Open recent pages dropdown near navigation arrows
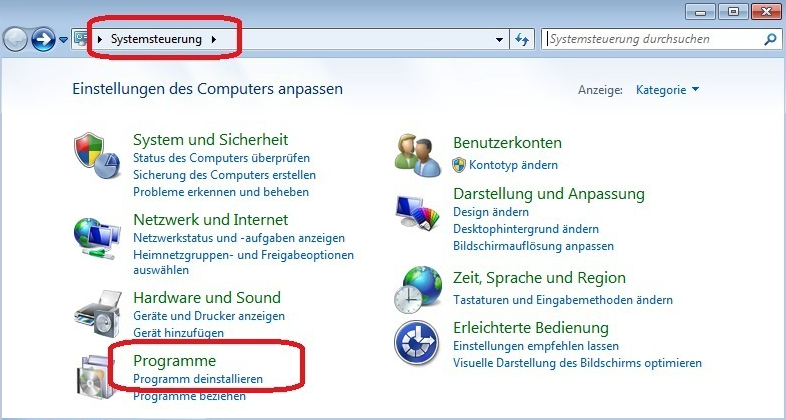 (x=63, y=40)
